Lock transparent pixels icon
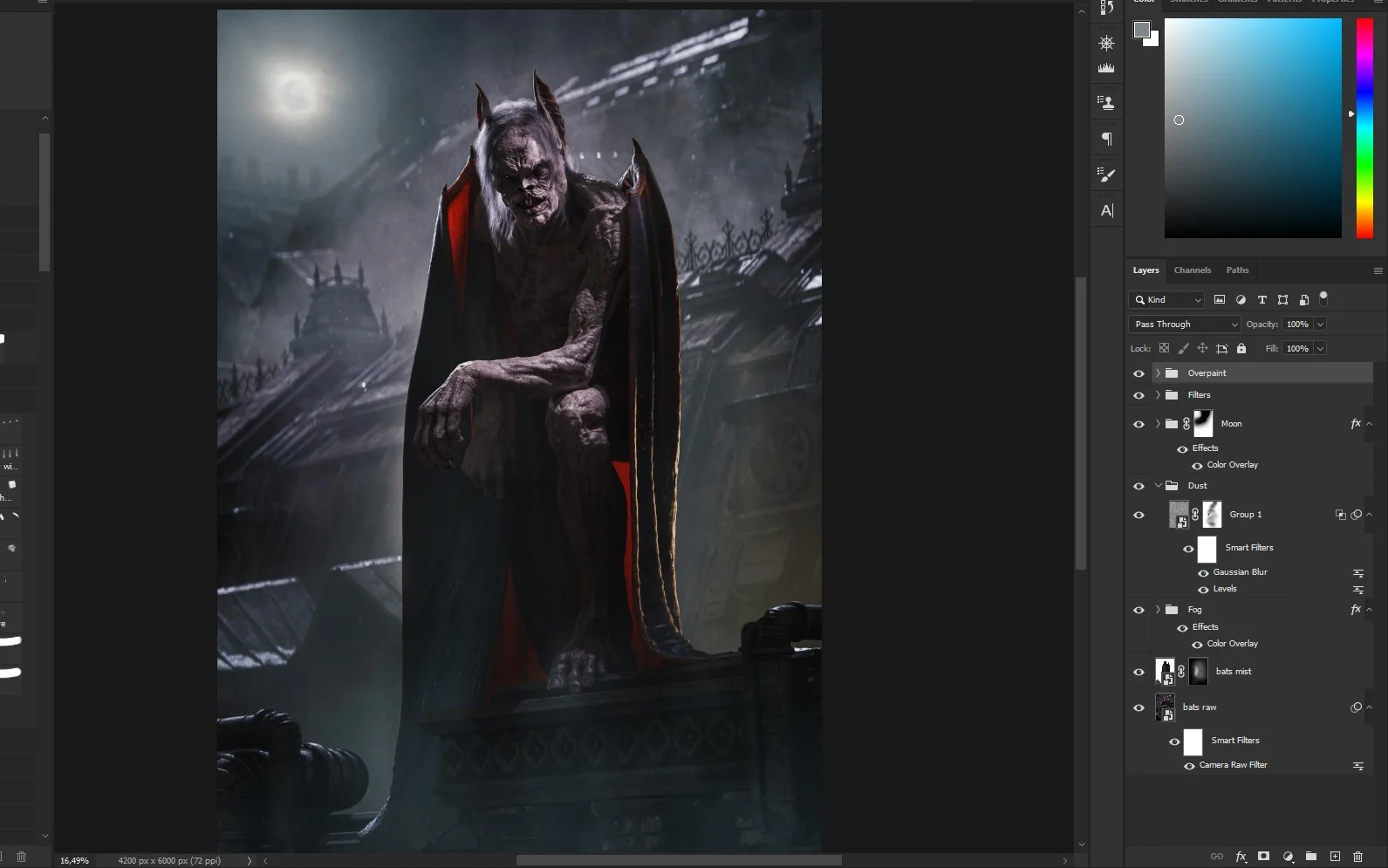Image resolution: width=1388 pixels, height=868 pixels. point(1164,348)
